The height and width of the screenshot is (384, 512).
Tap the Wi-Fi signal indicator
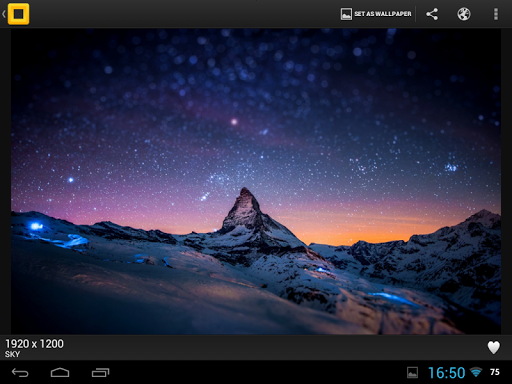tap(476, 372)
